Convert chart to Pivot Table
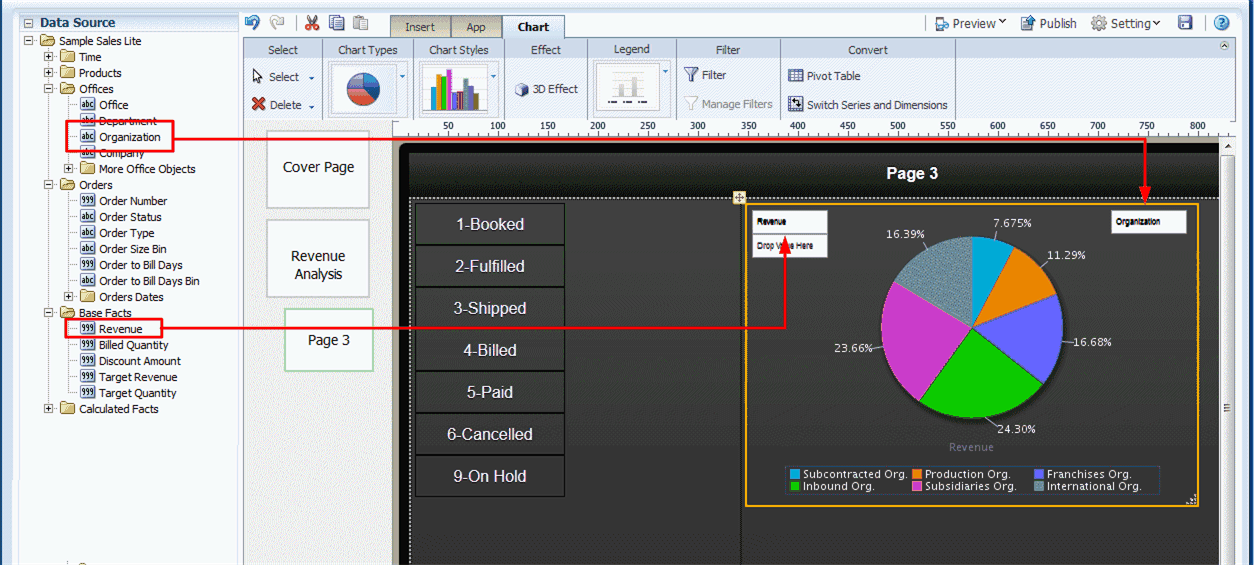 824,76
